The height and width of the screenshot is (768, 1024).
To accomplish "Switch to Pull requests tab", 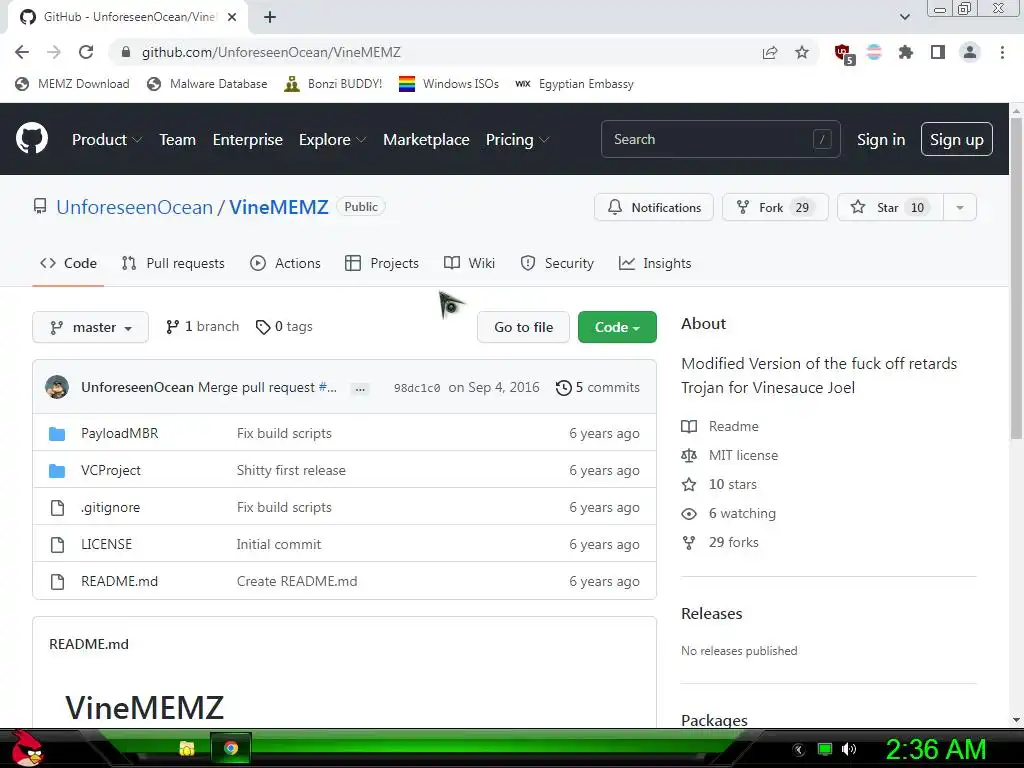I will (x=173, y=263).
